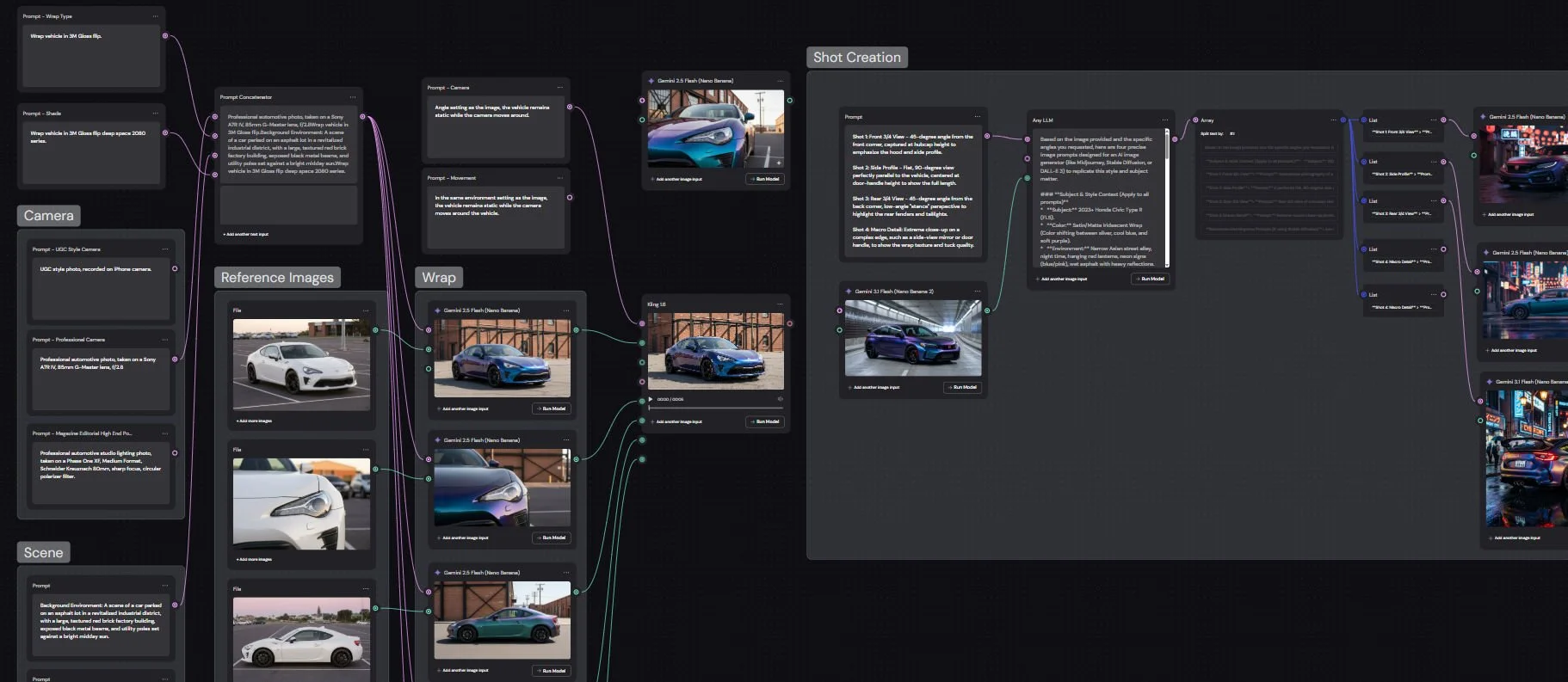Open the Professional Camera prompt options menu
Image resolution: width=1568 pixels, height=682 pixels.
pos(164,340)
